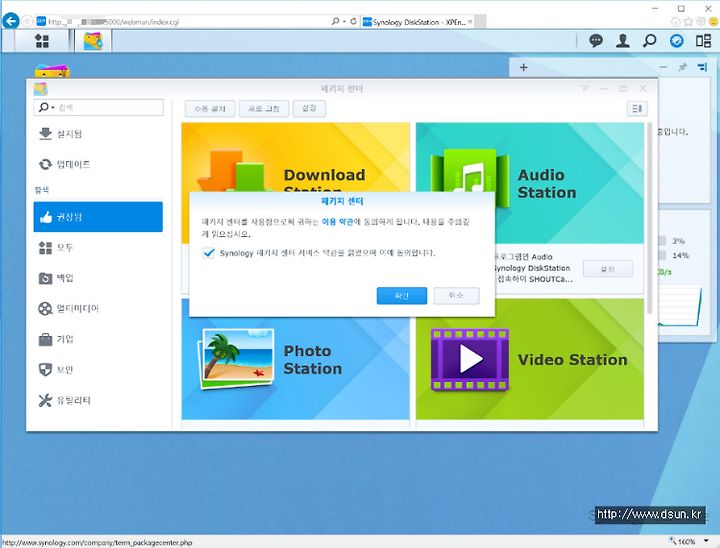
Task: Pin the widget panel with the pin icon
Action: coord(683,68)
